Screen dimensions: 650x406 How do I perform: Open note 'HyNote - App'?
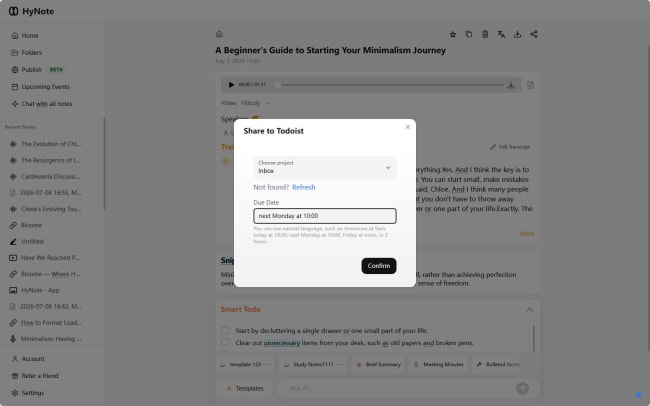pos(35,290)
